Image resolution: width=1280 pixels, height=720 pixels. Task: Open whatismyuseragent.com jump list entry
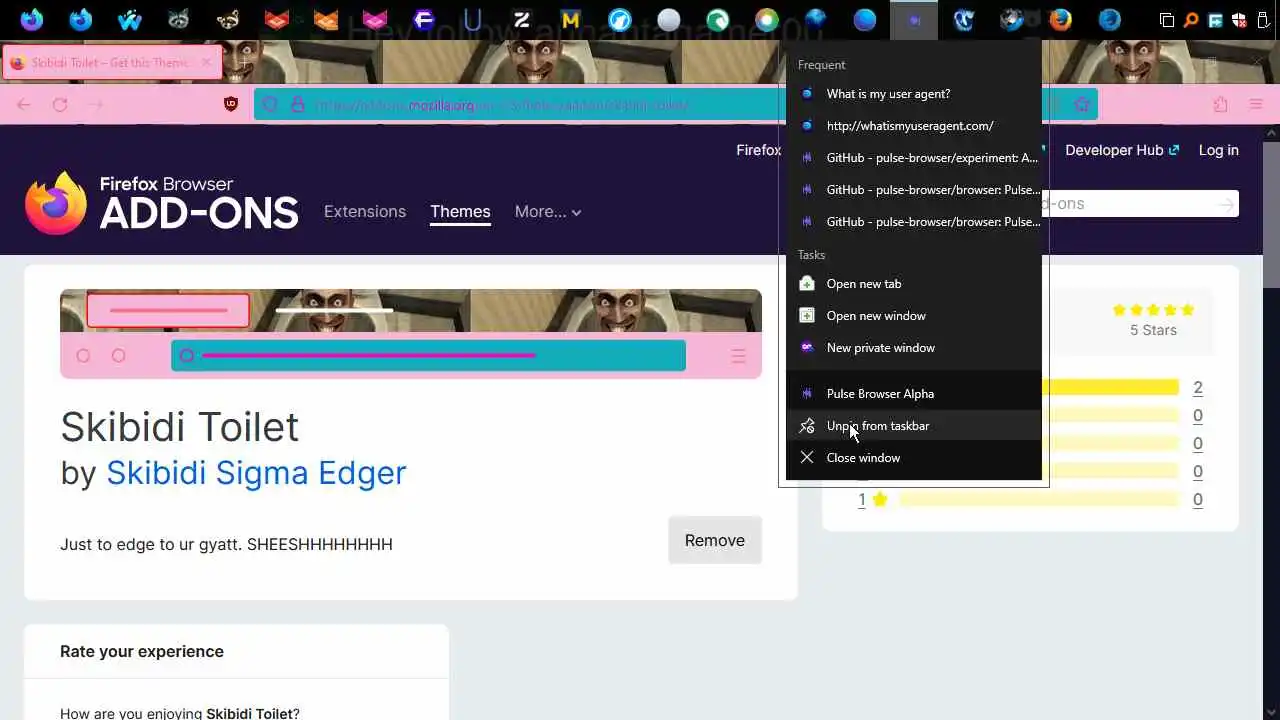[x=914, y=125]
